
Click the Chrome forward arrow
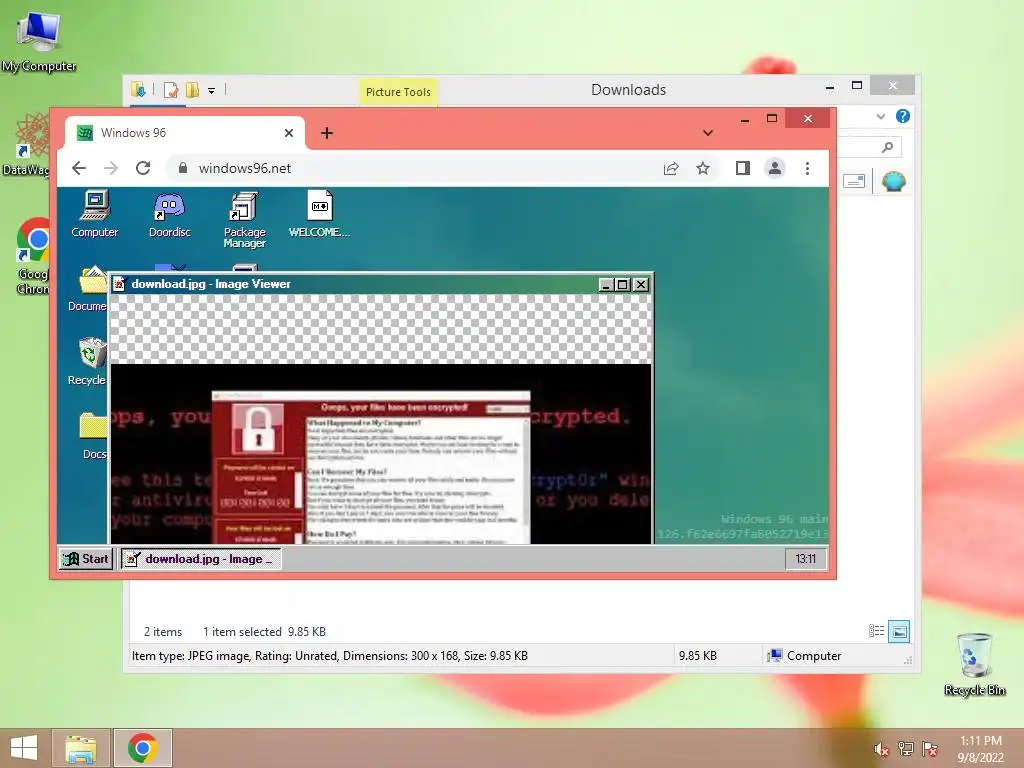(111, 168)
